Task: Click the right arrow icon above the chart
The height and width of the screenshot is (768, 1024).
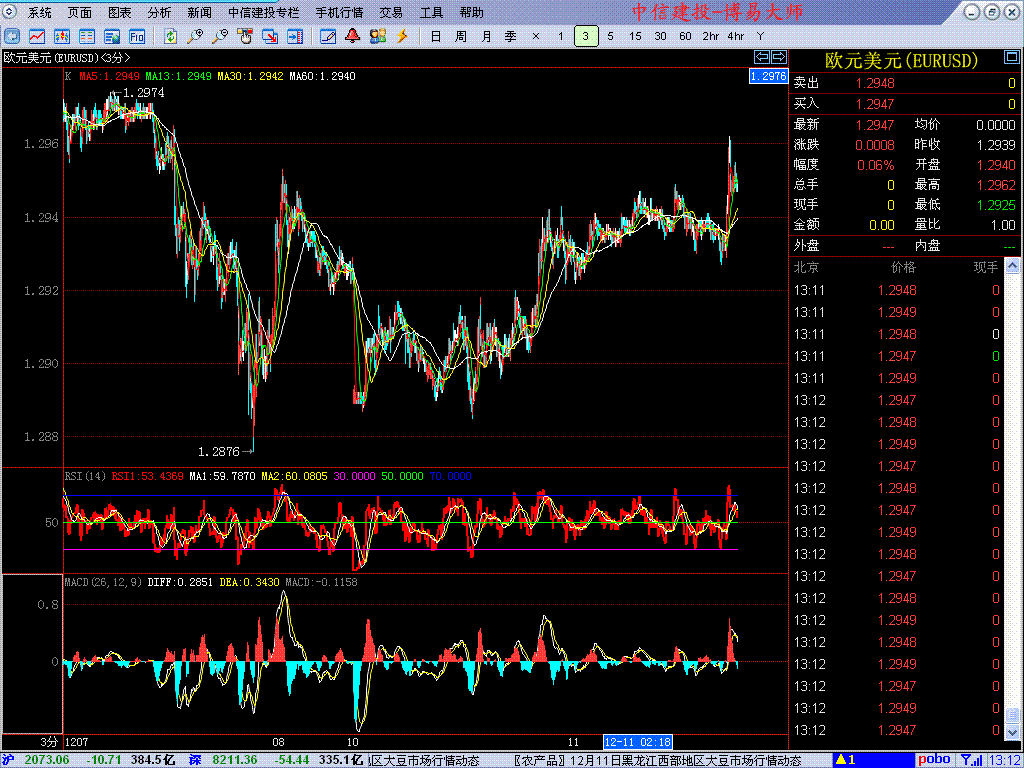Action: click(778, 56)
